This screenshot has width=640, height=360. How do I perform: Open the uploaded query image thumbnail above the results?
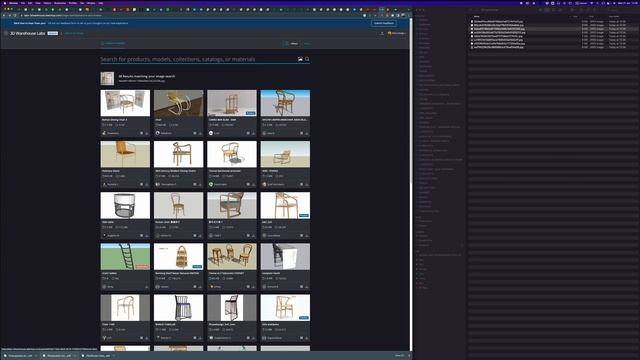click(107, 78)
